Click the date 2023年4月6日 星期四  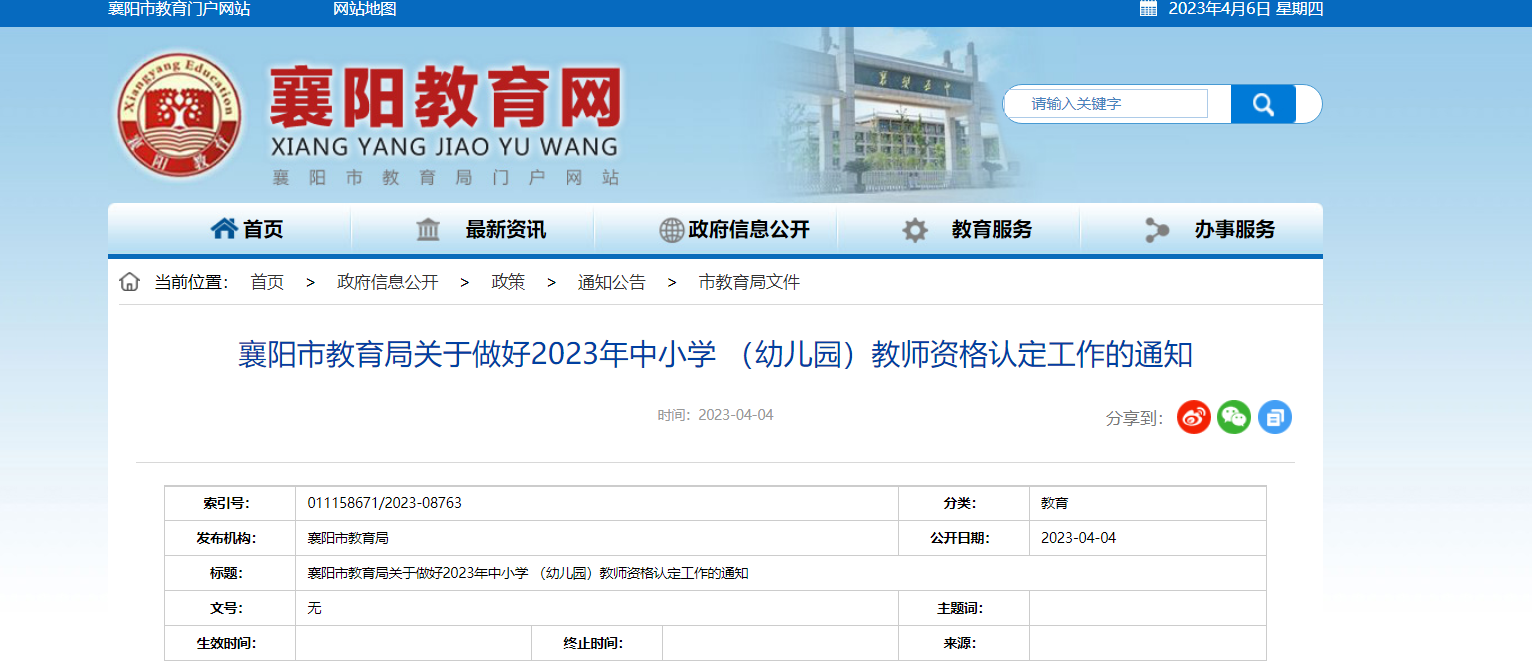(1246, 9)
